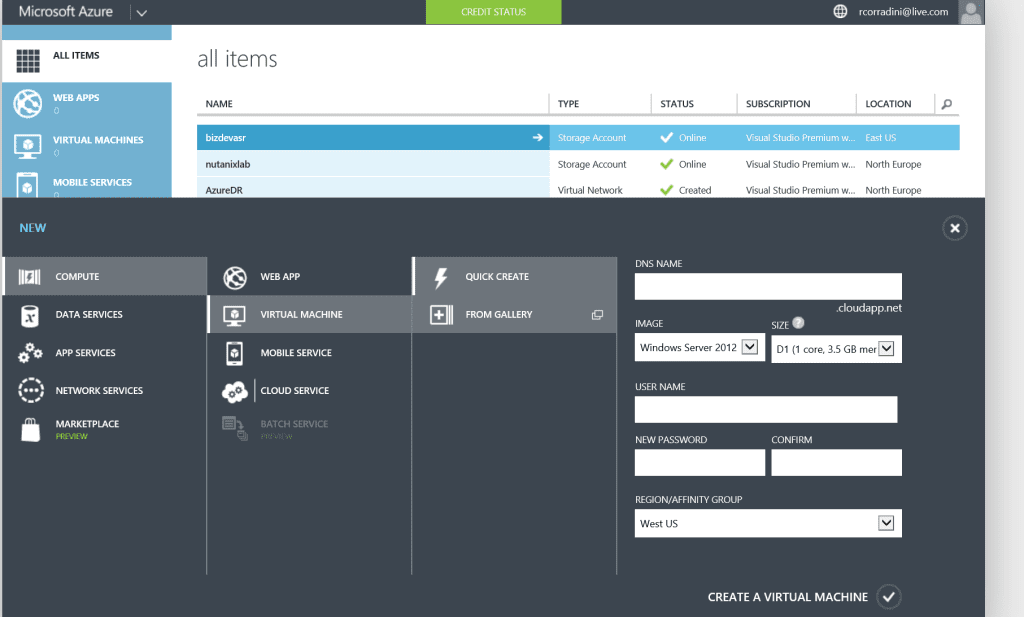The height and width of the screenshot is (617, 1024).
Task: Click North Europe location of nutanixlab
Action: click(893, 165)
